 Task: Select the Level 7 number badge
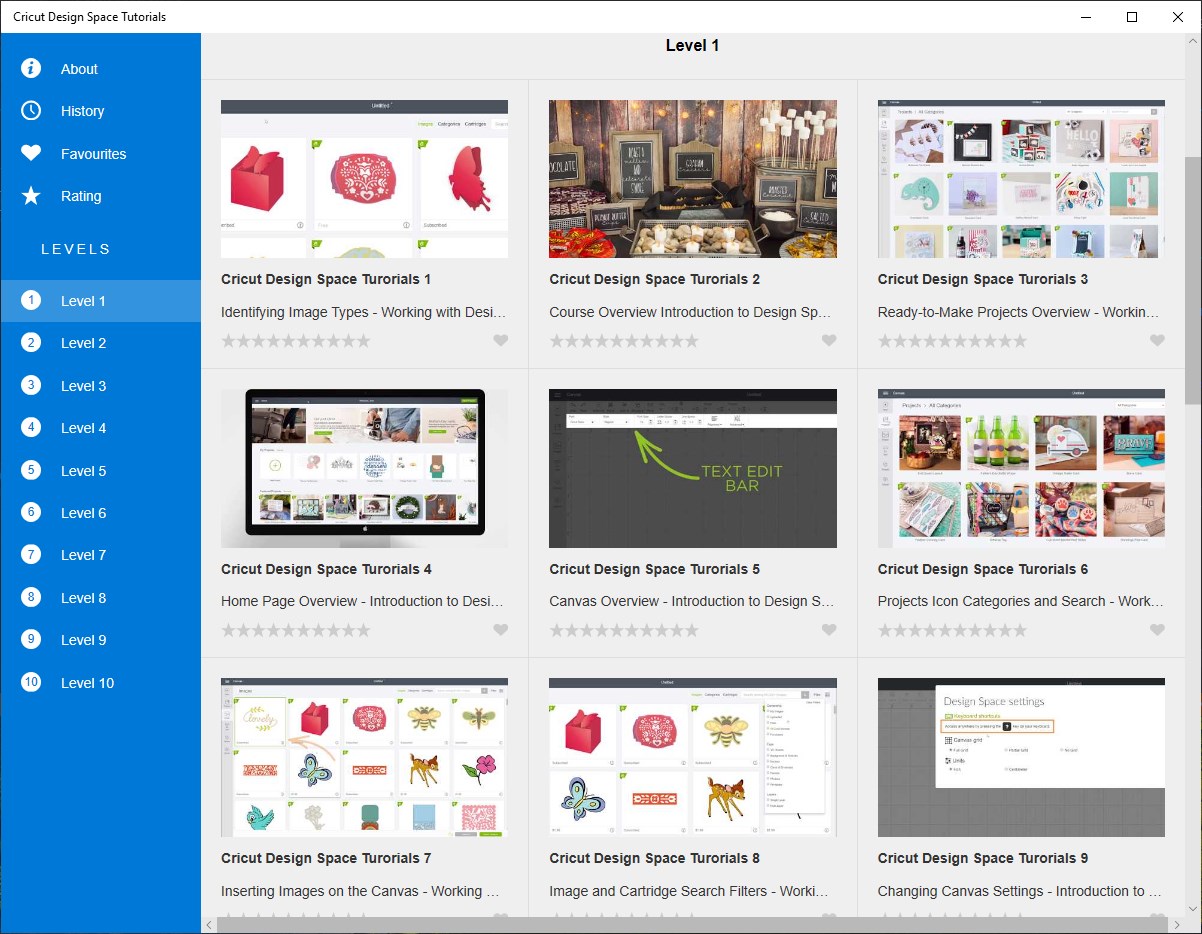[x=31, y=554]
